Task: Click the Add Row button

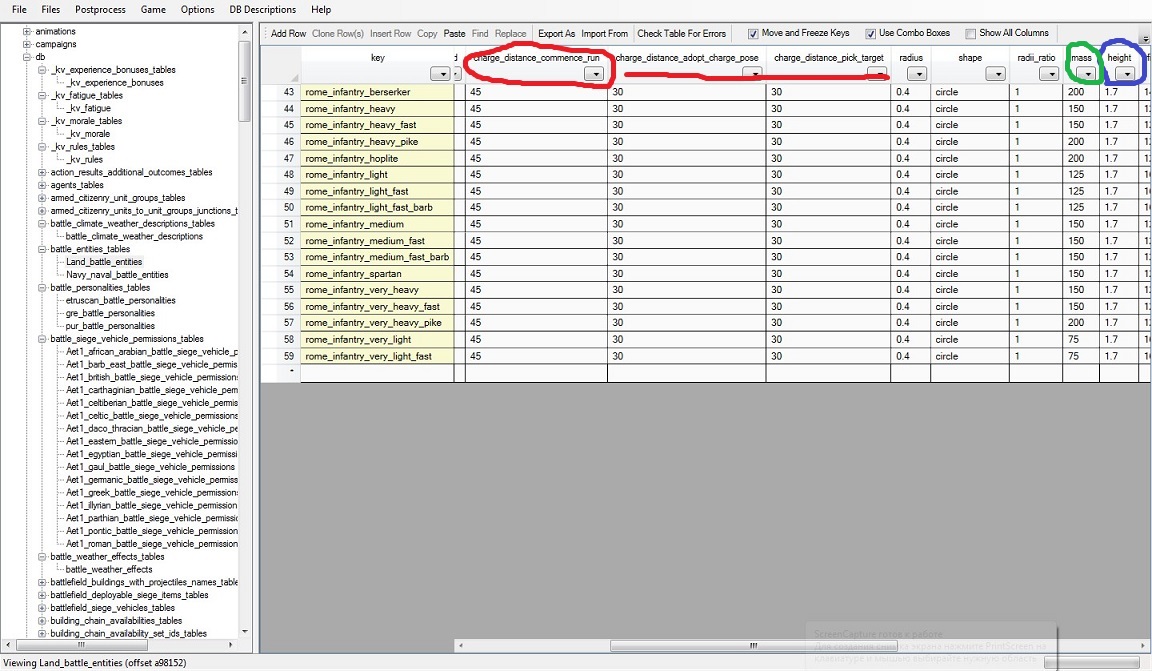Action: pos(288,34)
